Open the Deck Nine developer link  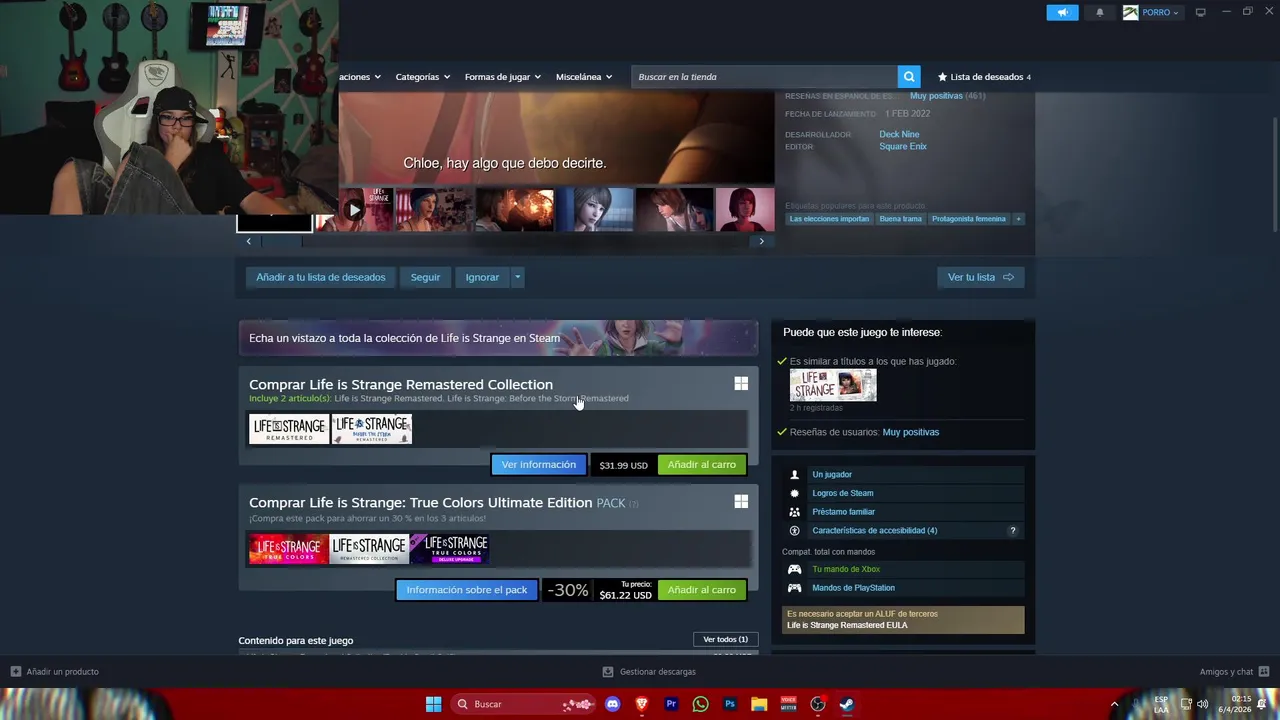coord(899,134)
